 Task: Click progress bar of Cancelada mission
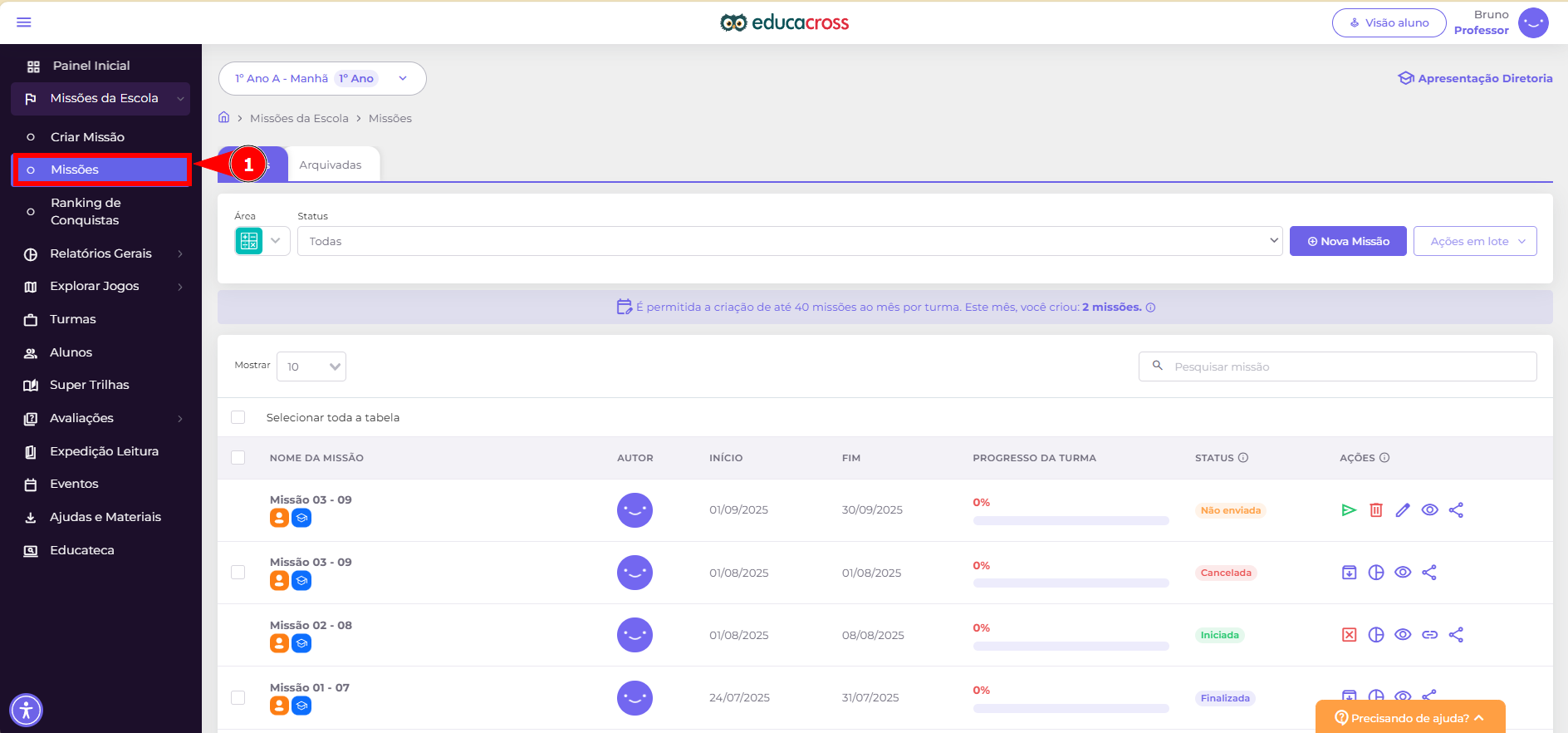point(1071,583)
